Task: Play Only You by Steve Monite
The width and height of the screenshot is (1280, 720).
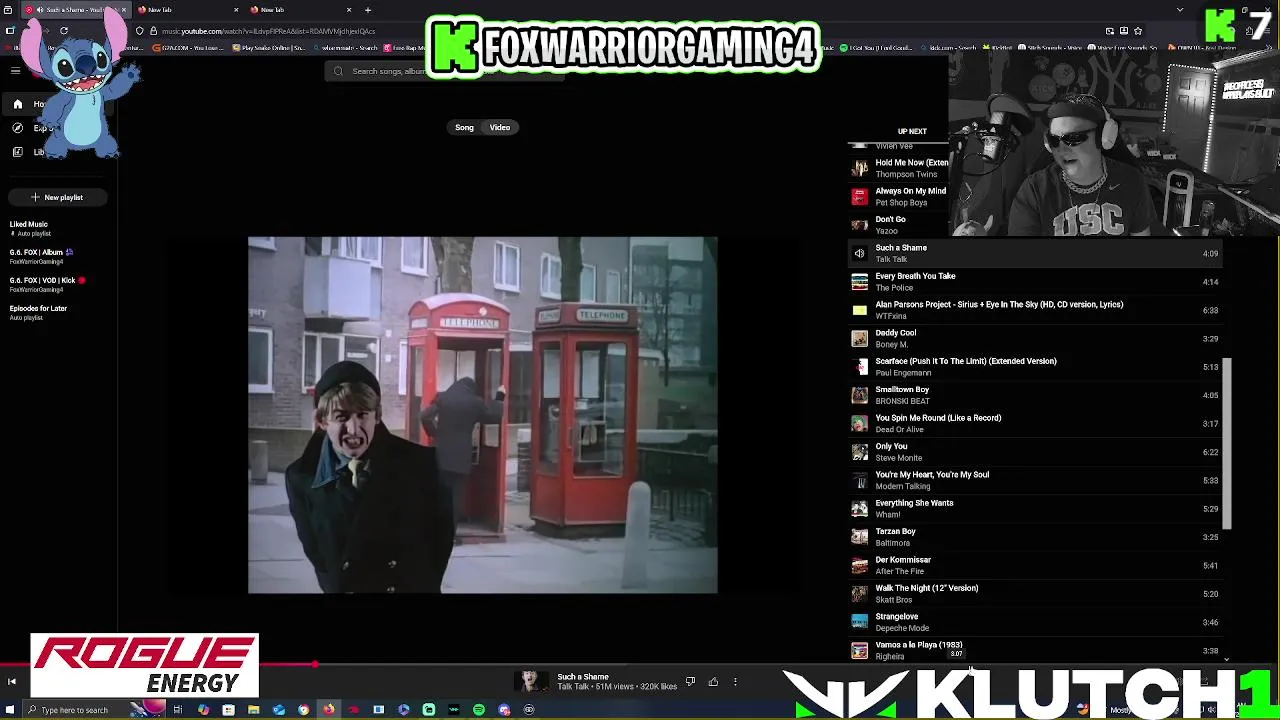Action: click(1036, 452)
